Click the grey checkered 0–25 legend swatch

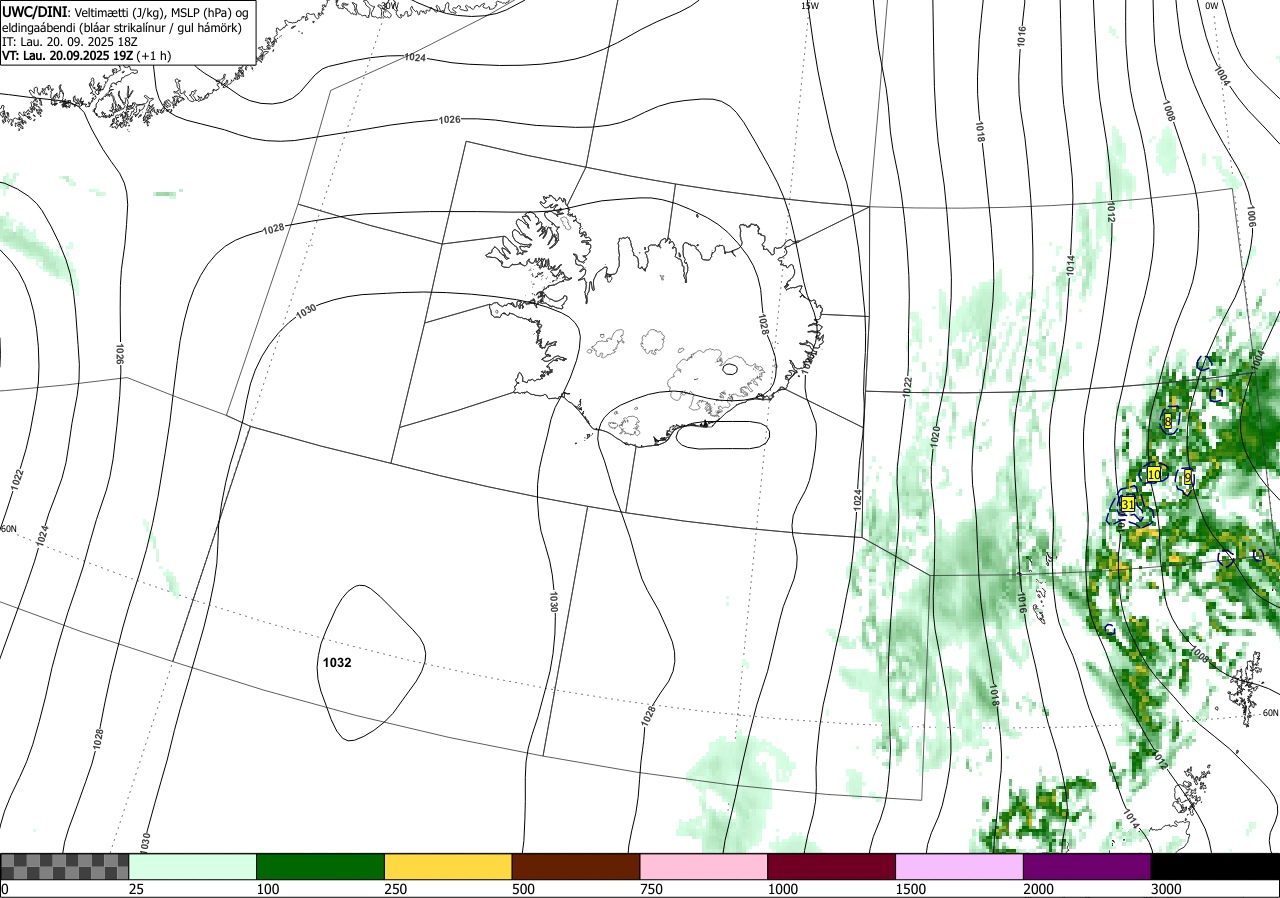click(64, 866)
